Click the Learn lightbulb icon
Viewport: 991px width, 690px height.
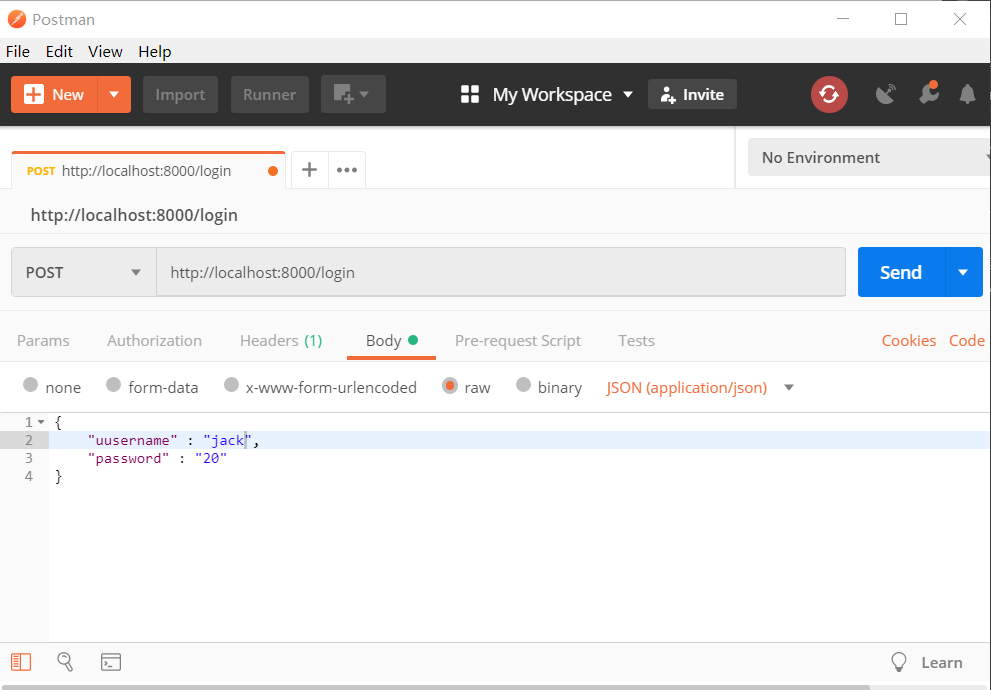899,662
